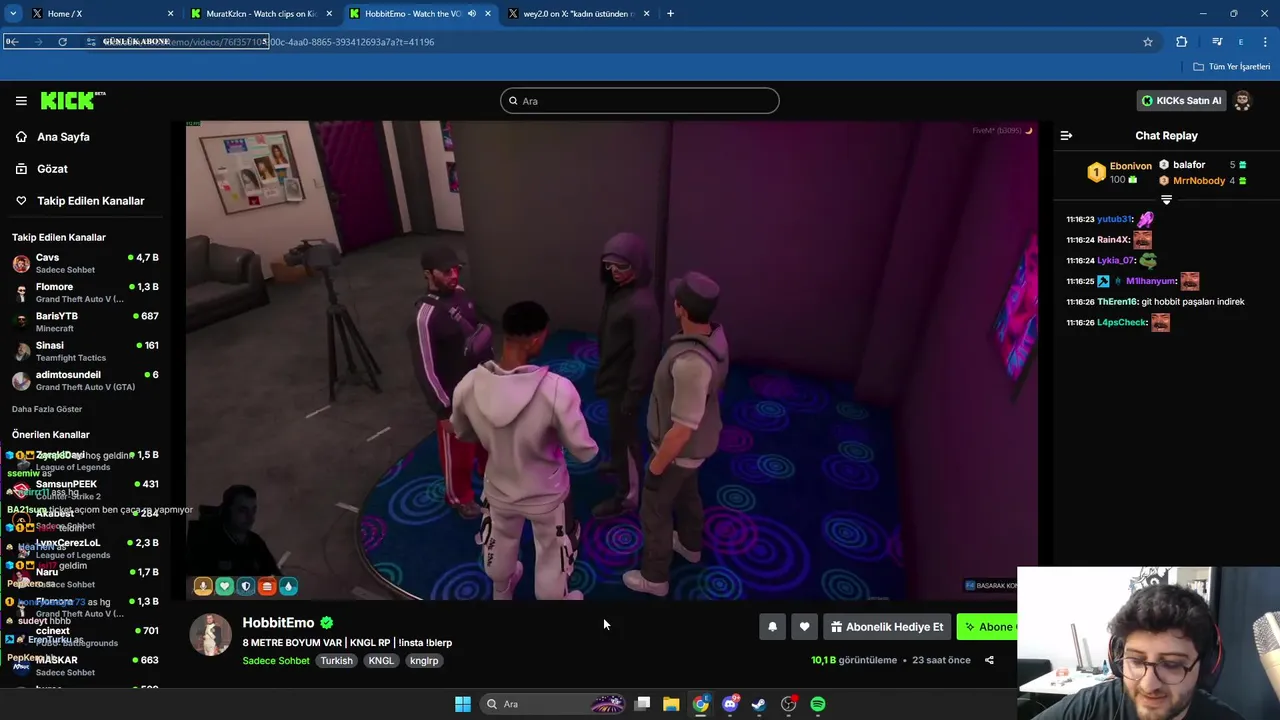Screen dimensions: 1280x720
Task: Open Sinasi channel in sidebar
Action: (x=85, y=351)
